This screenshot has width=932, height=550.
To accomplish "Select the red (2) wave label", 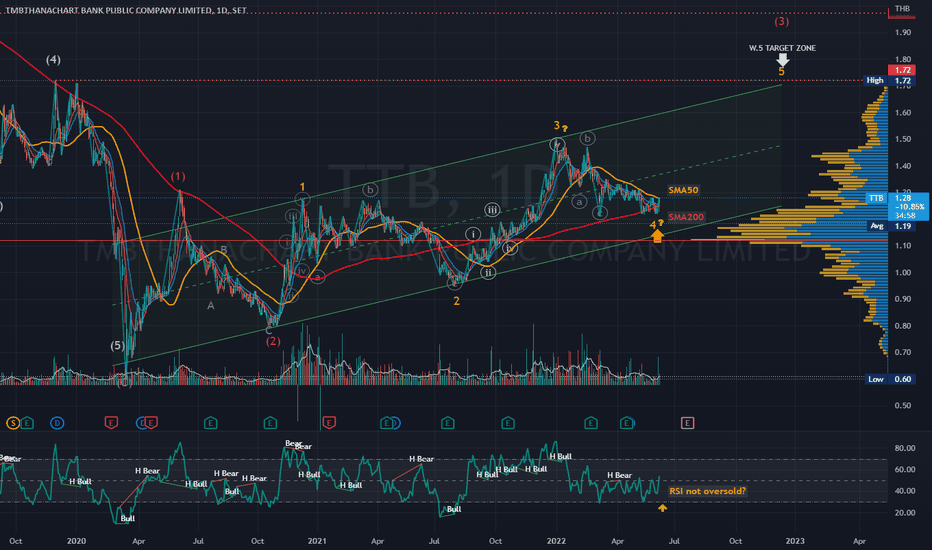I will pyautogui.click(x=273, y=341).
